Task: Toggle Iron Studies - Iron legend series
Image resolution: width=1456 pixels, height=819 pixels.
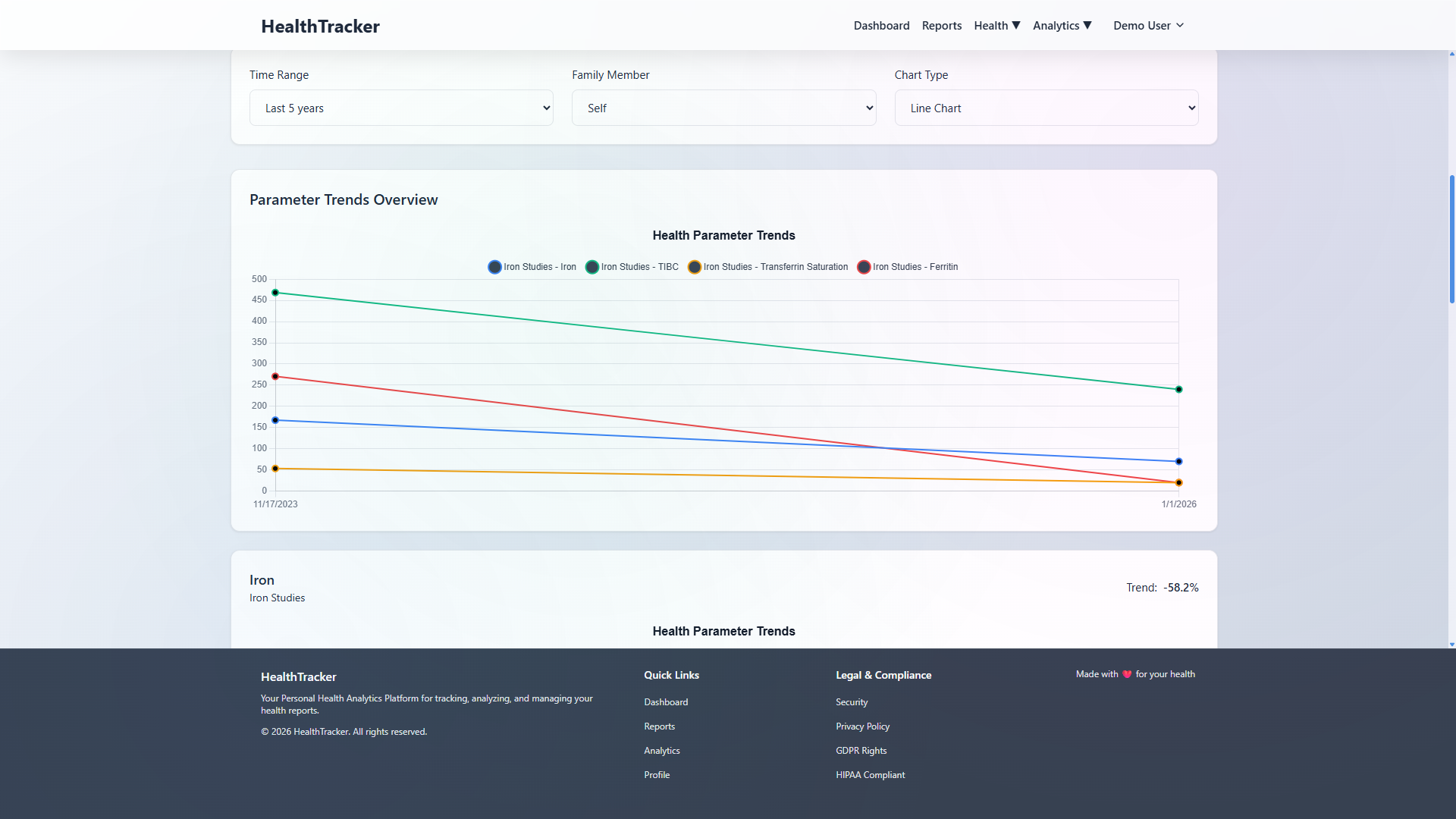Action: point(532,267)
